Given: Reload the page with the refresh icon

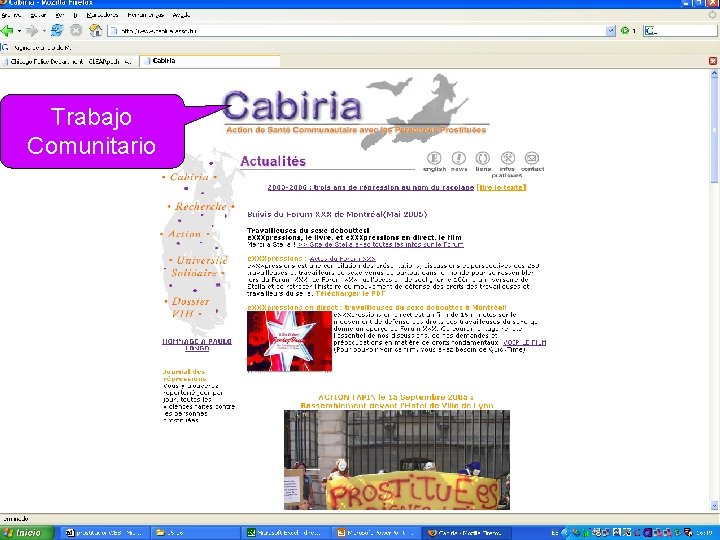Looking at the screenshot, I should 57,30.
